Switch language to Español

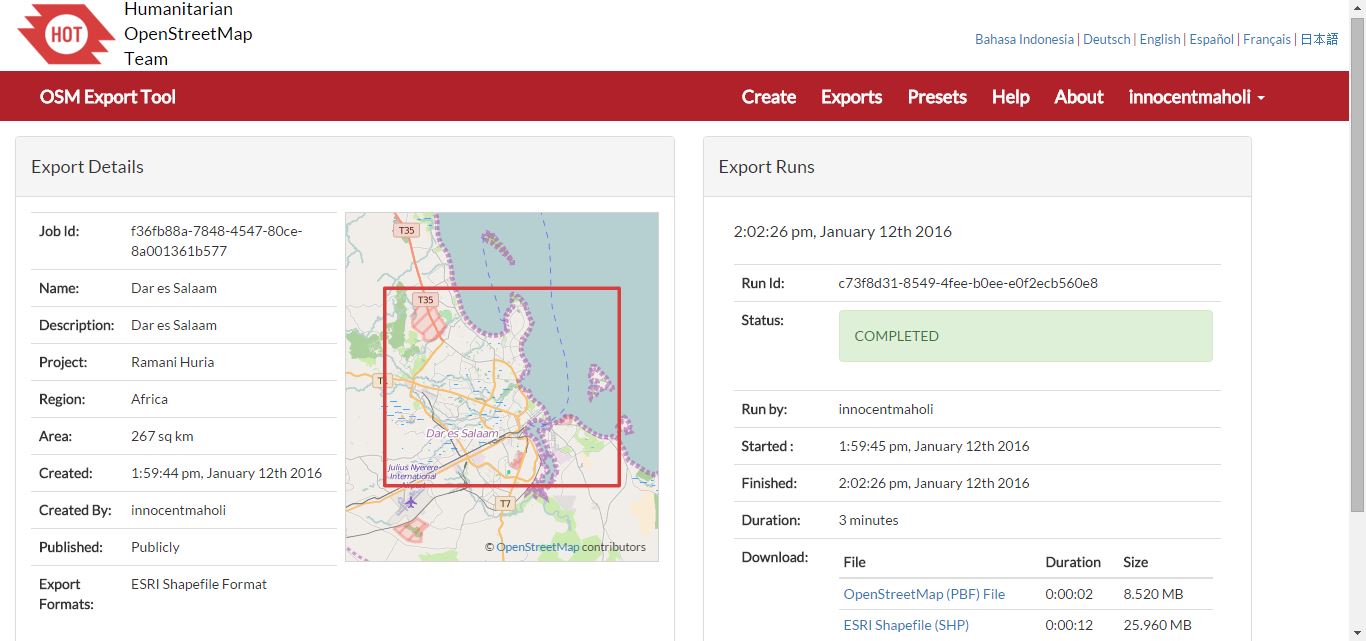click(1212, 39)
